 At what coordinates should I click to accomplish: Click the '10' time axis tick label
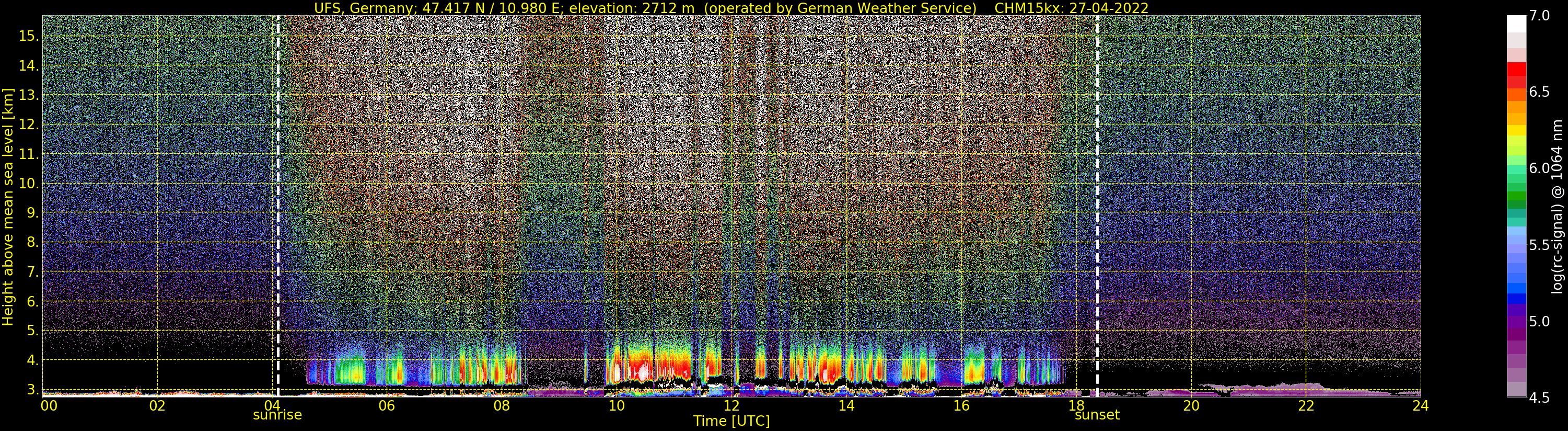pyautogui.click(x=617, y=405)
